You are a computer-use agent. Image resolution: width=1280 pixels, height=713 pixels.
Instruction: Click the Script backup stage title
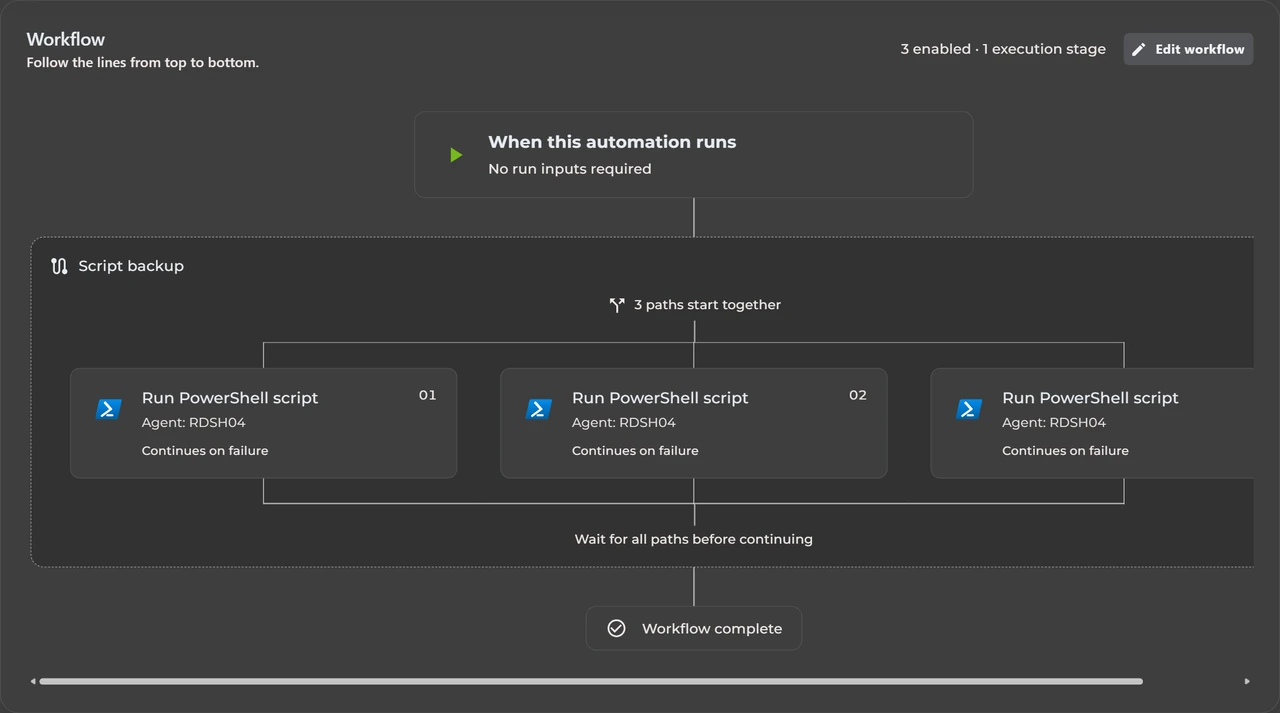[x=131, y=266]
